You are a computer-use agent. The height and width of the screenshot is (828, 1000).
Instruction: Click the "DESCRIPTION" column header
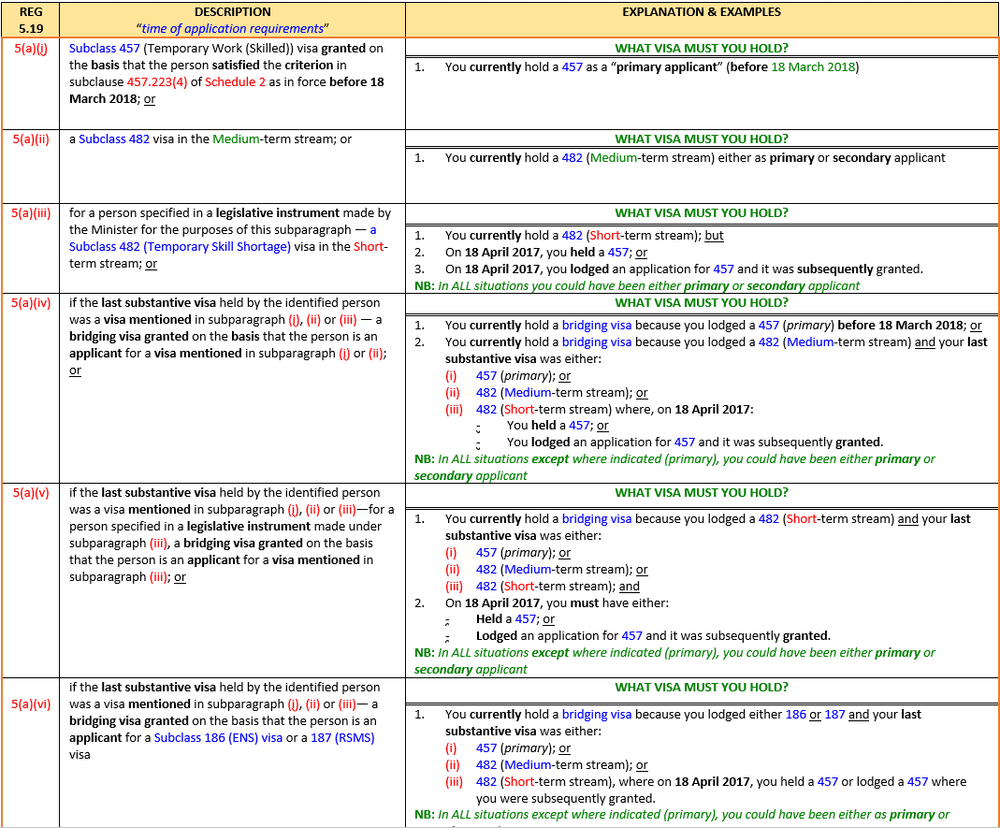[232, 12]
